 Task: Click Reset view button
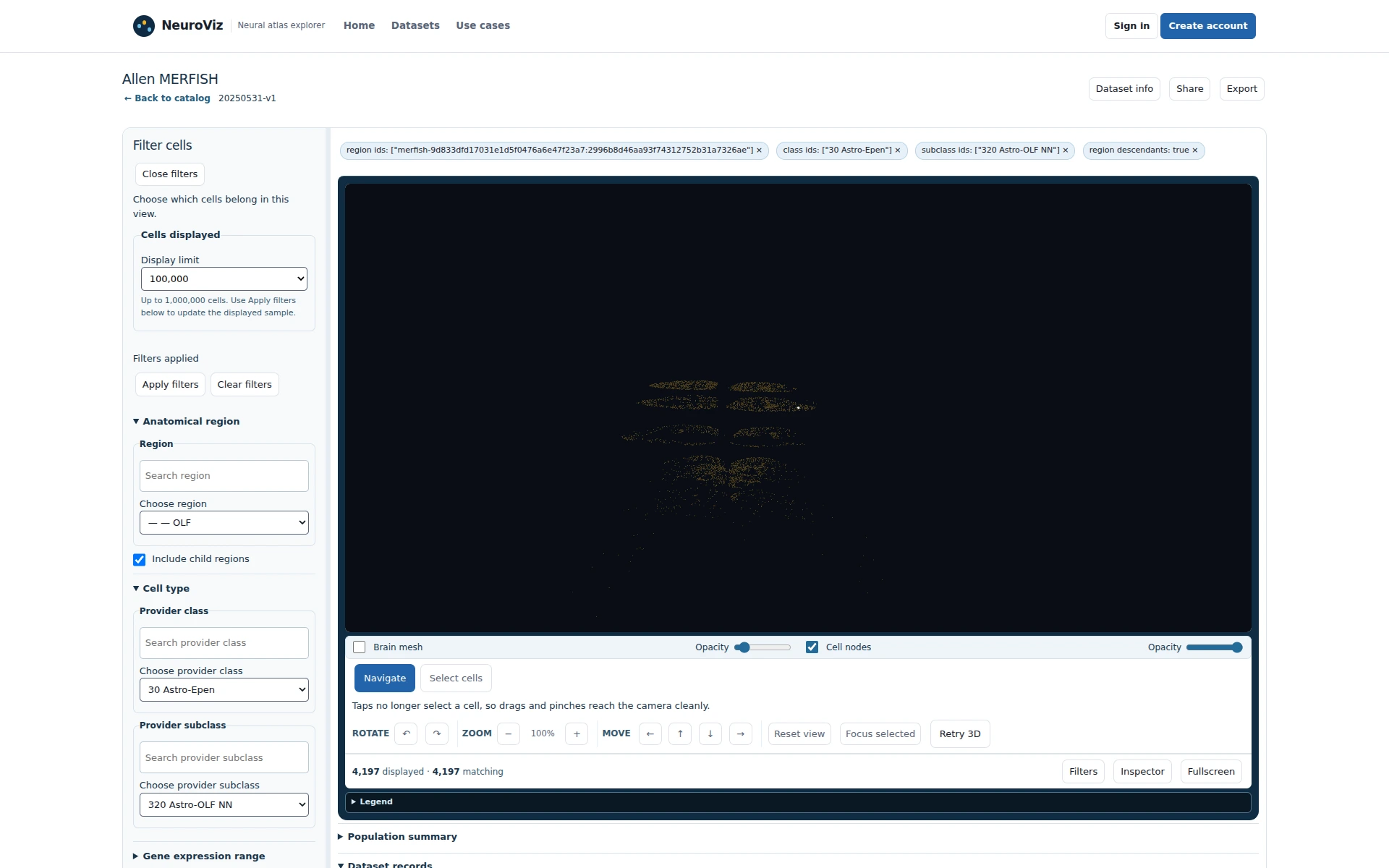pos(799,734)
